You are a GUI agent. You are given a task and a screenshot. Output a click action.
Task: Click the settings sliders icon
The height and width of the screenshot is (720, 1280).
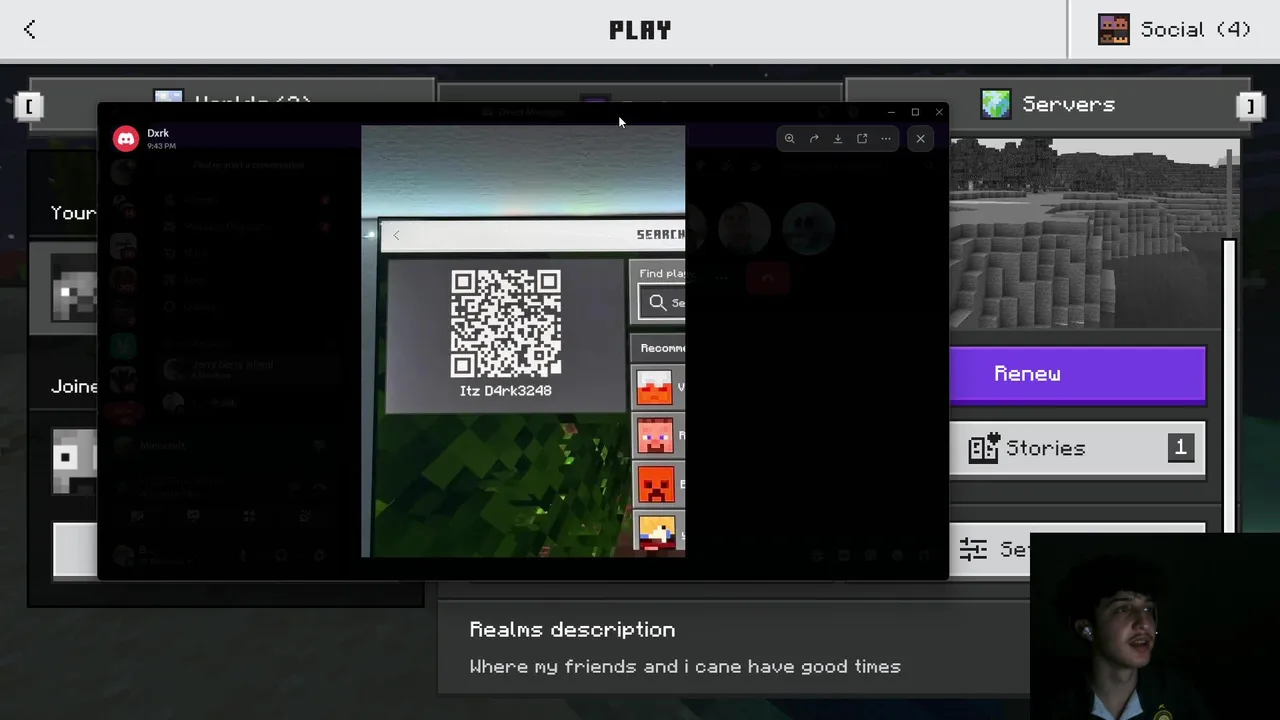click(973, 549)
